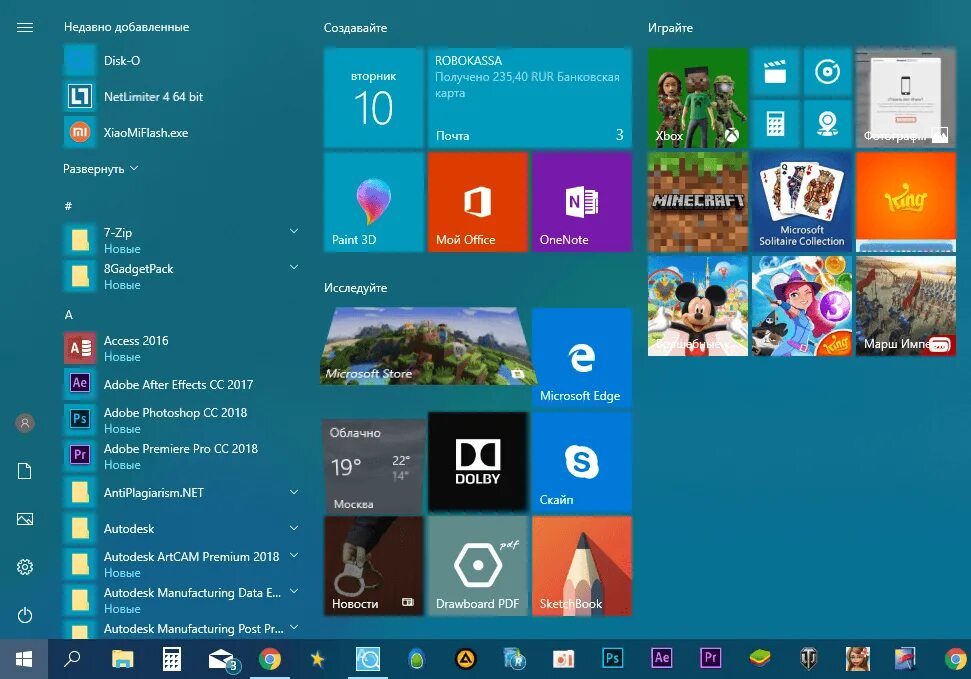Viewport: 971px width, 679px height.
Task: Open Mail with badge on taskbar
Action: coord(222,660)
